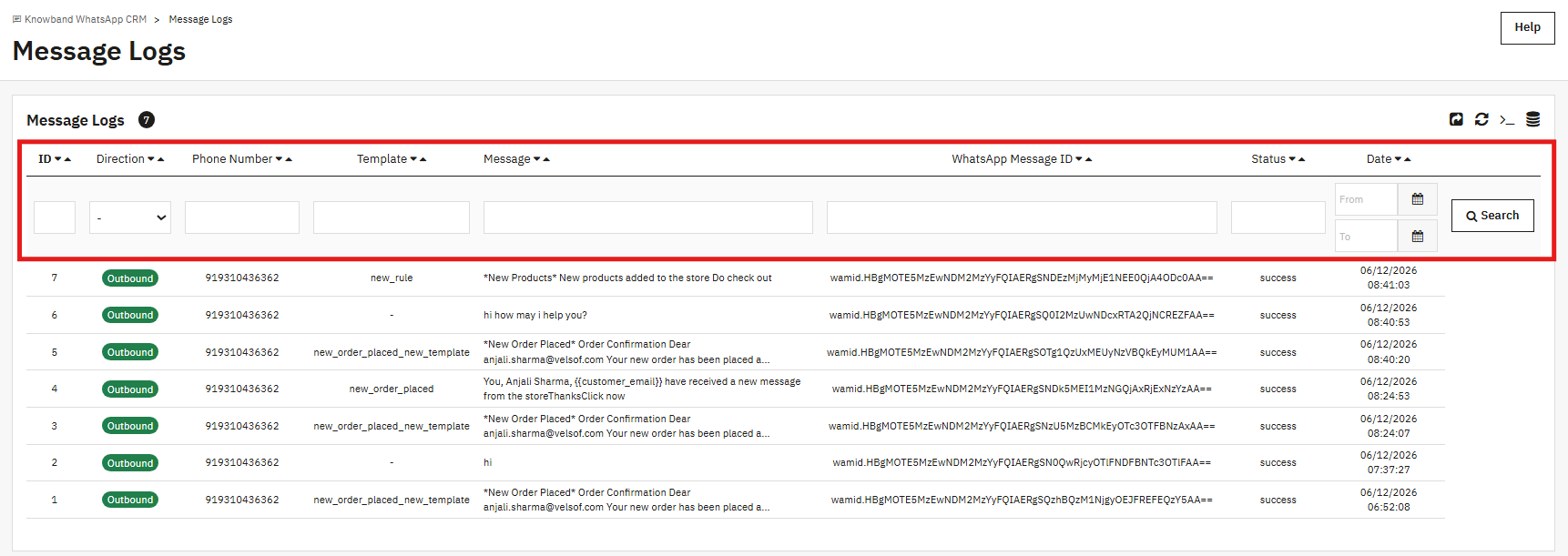Click success status in row 1
The image size is (1568, 556).
[1278, 500]
